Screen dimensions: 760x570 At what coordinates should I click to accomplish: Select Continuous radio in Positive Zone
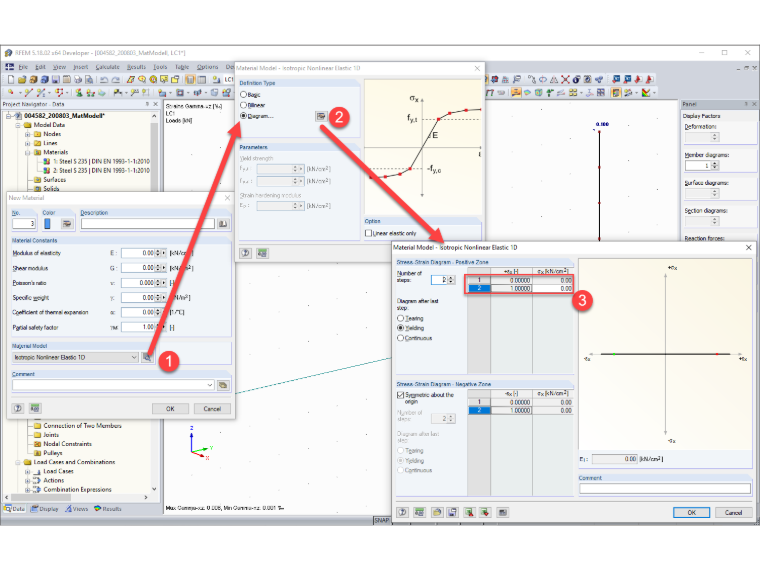pos(400,338)
